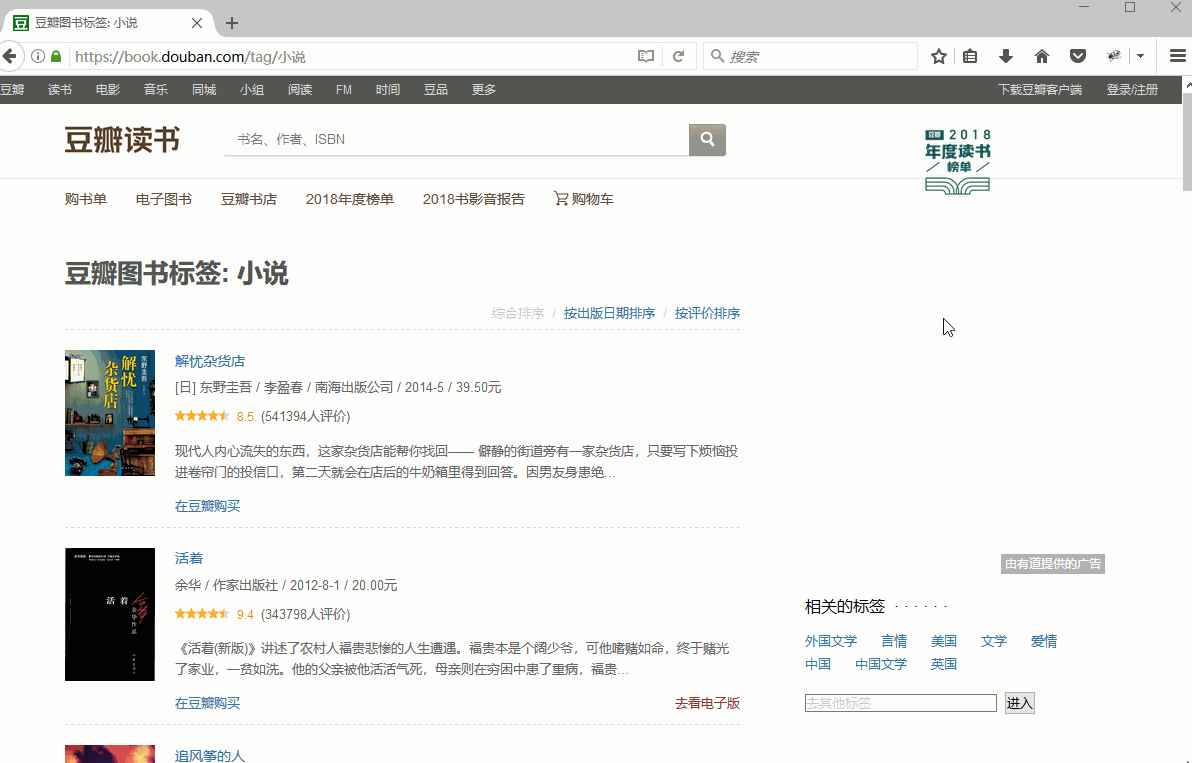Open 更多 menu in top navigation
Screen dimensions: 1192x763
tap(484, 90)
